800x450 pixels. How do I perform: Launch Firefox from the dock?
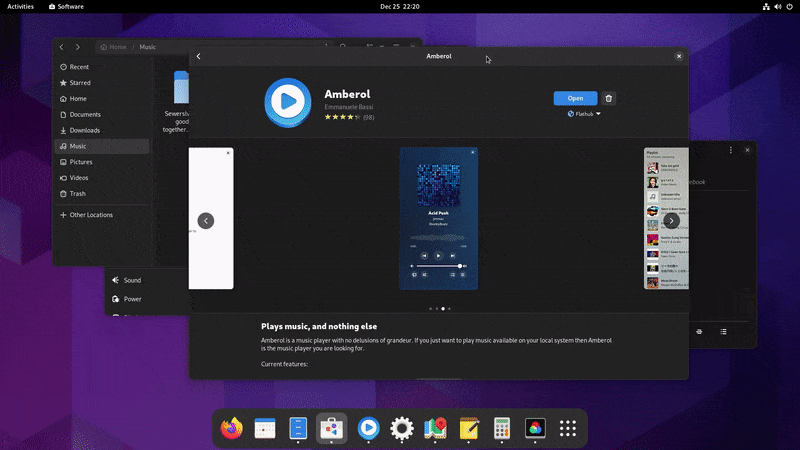(x=232, y=428)
